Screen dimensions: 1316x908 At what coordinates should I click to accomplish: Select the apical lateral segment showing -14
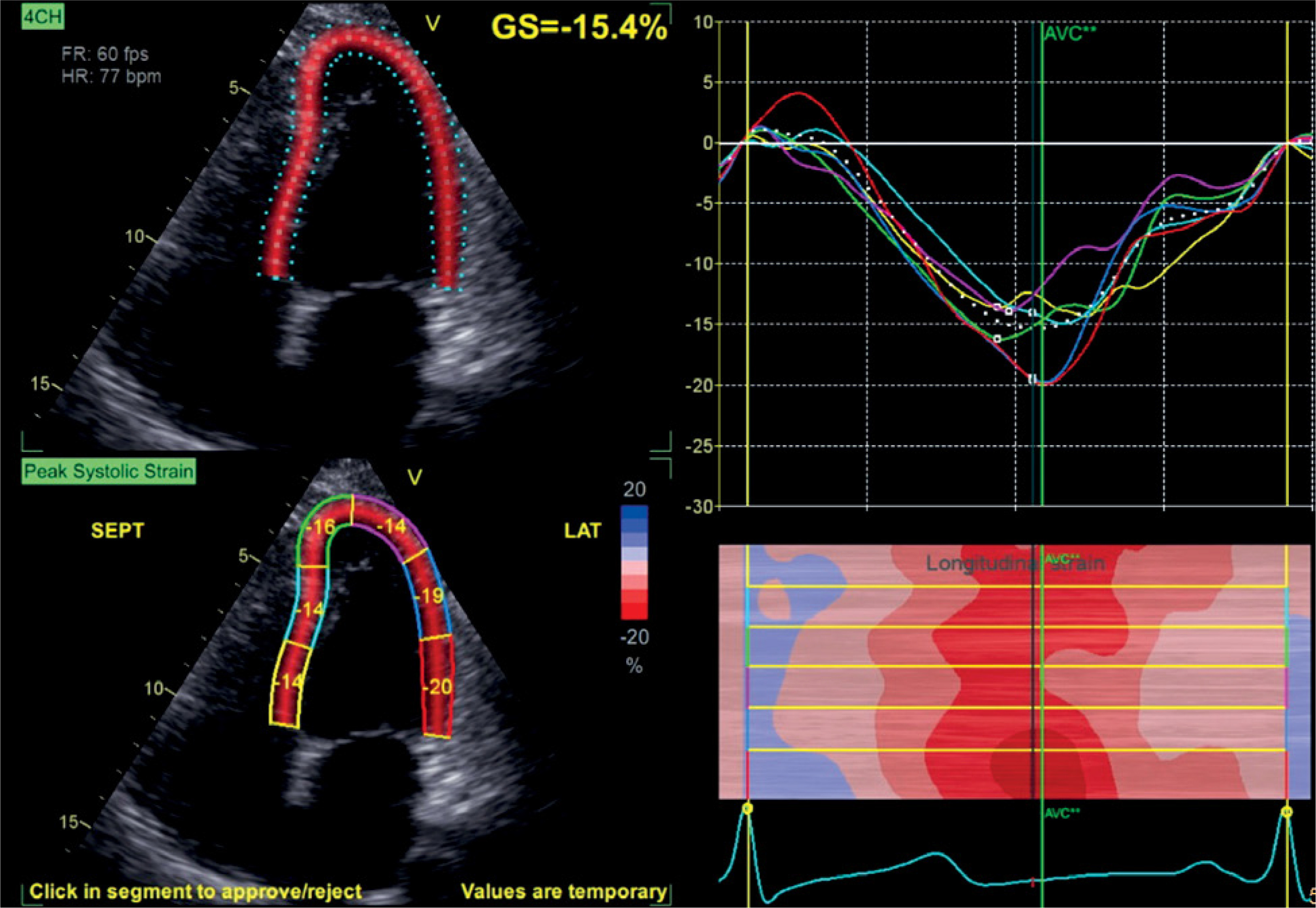(391, 527)
